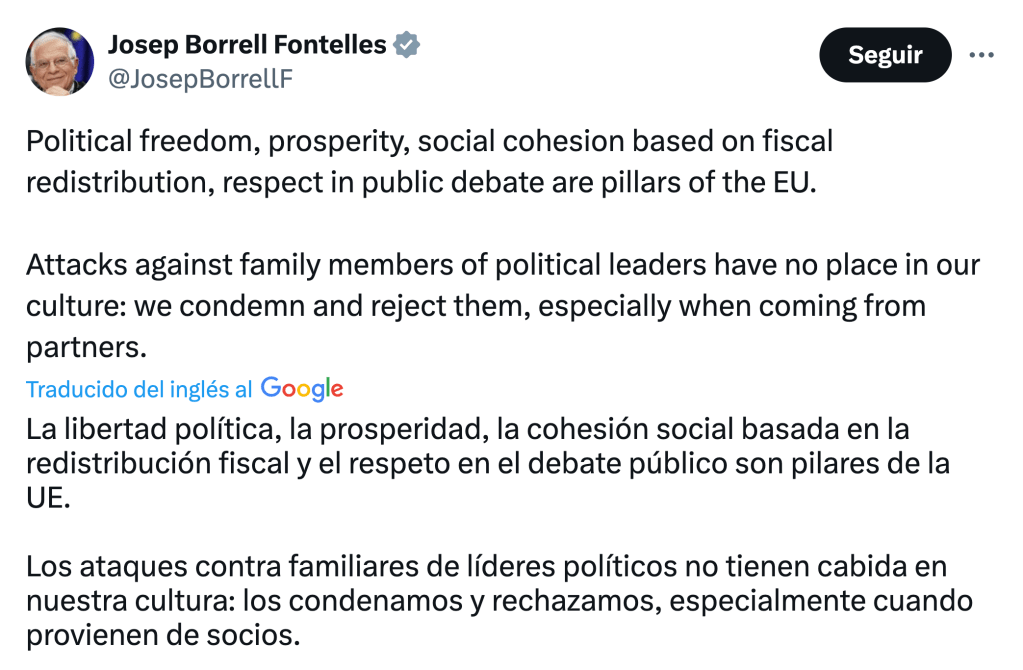
Task: Open Josep Borrell's profile picture
Action: tap(60, 62)
